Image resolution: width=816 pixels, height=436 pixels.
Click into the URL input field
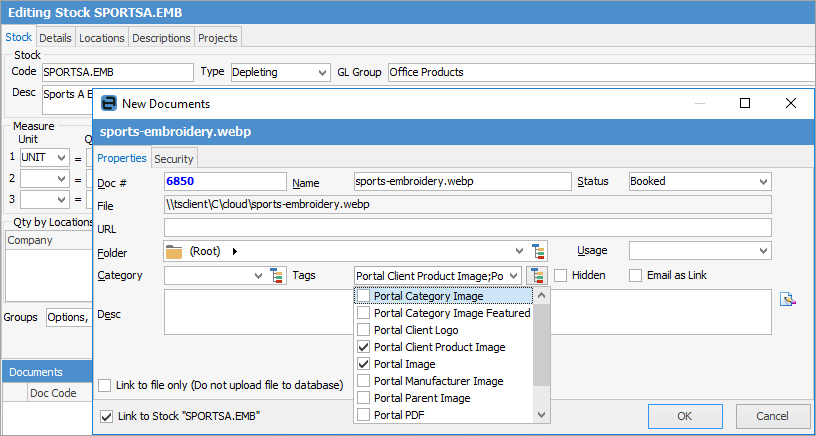tap(467, 228)
